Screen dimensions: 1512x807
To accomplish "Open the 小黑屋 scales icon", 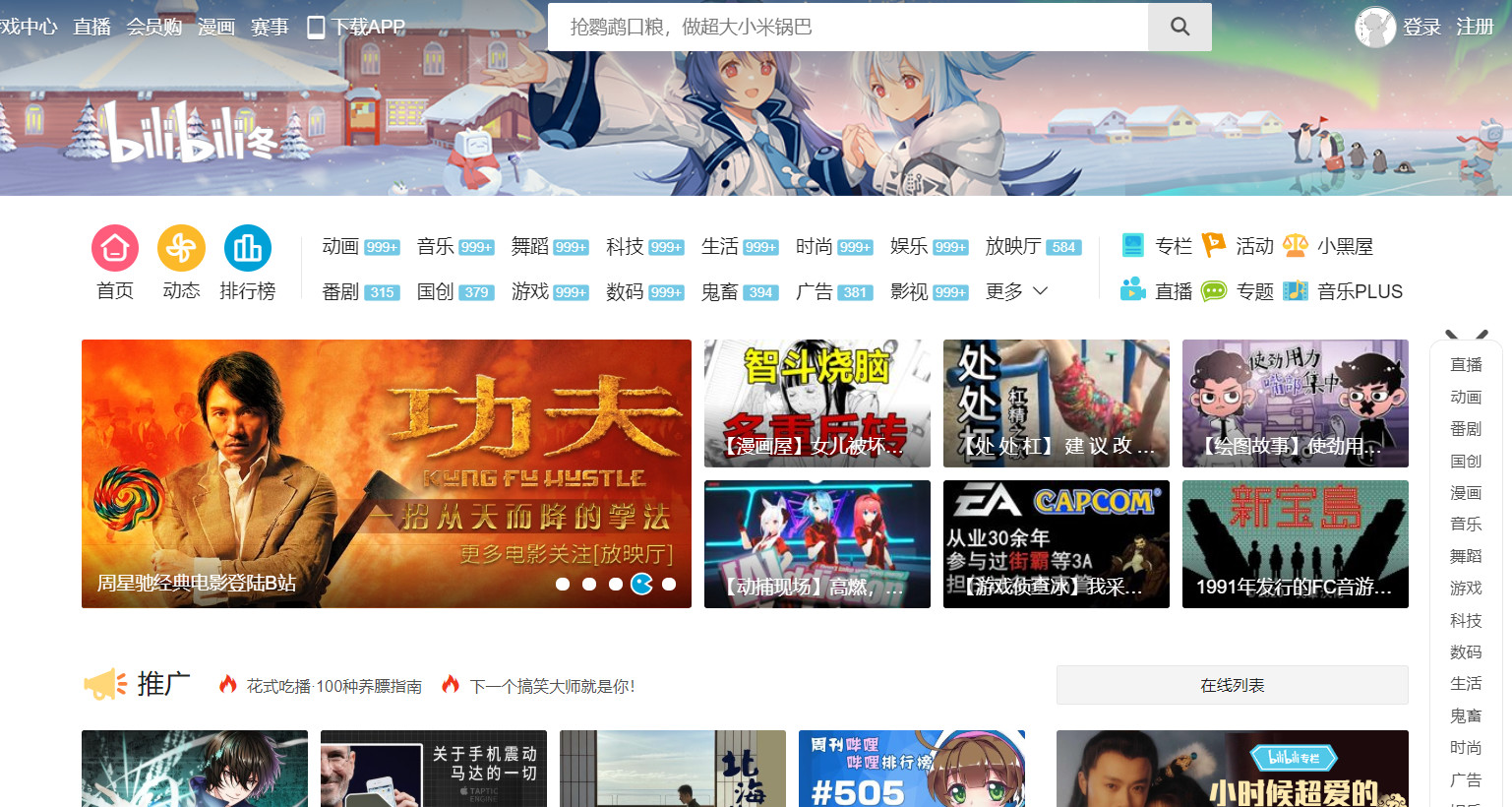I will click(1296, 245).
